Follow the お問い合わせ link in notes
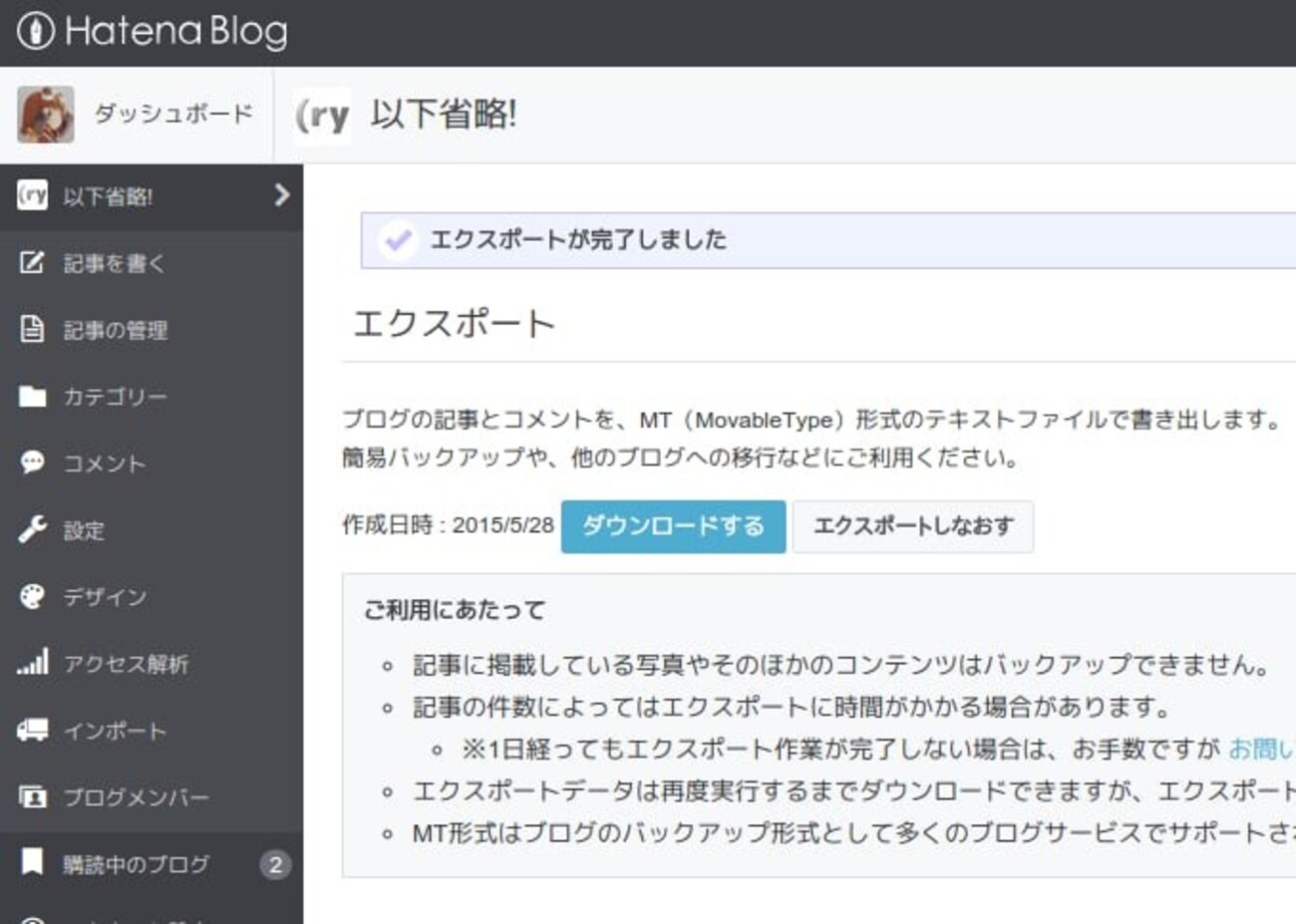The image size is (1296, 924). 1260,749
